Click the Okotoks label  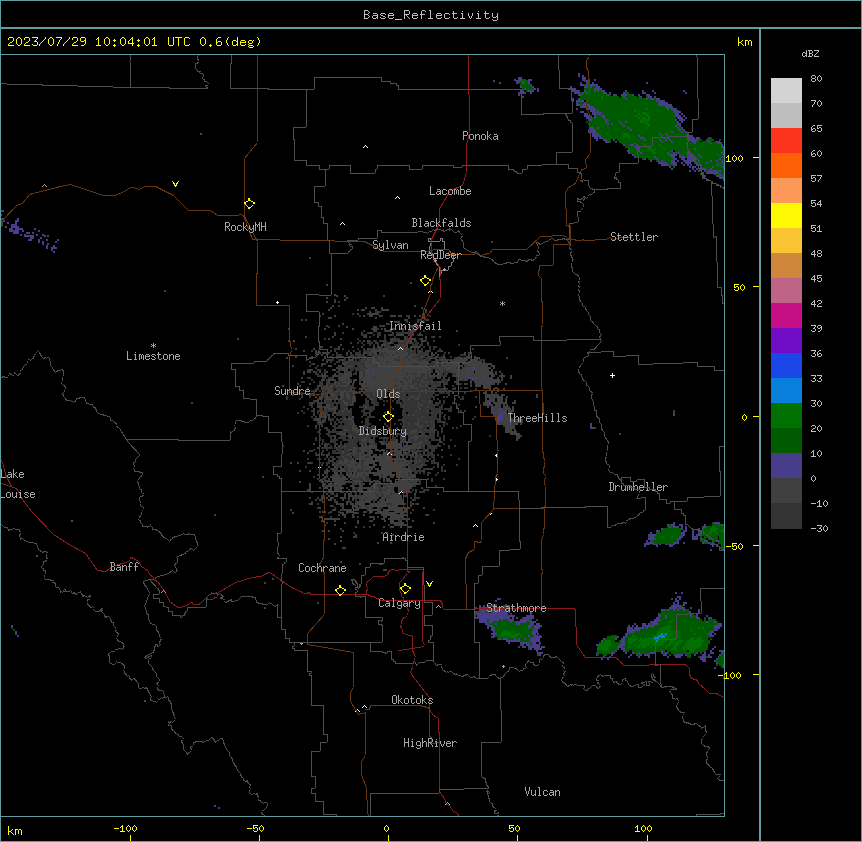(x=412, y=700)
